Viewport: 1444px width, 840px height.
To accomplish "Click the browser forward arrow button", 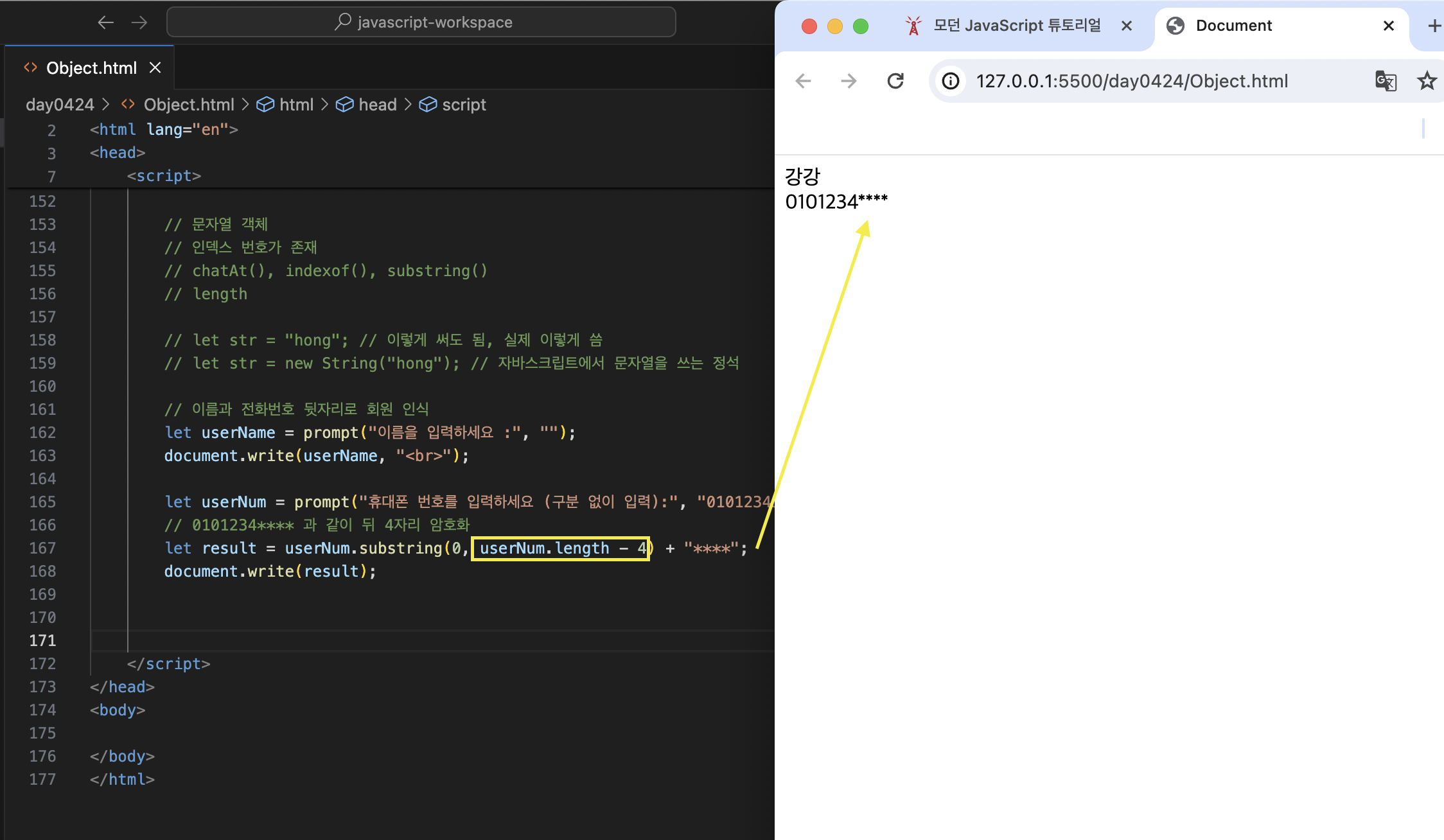I will 849,81.
